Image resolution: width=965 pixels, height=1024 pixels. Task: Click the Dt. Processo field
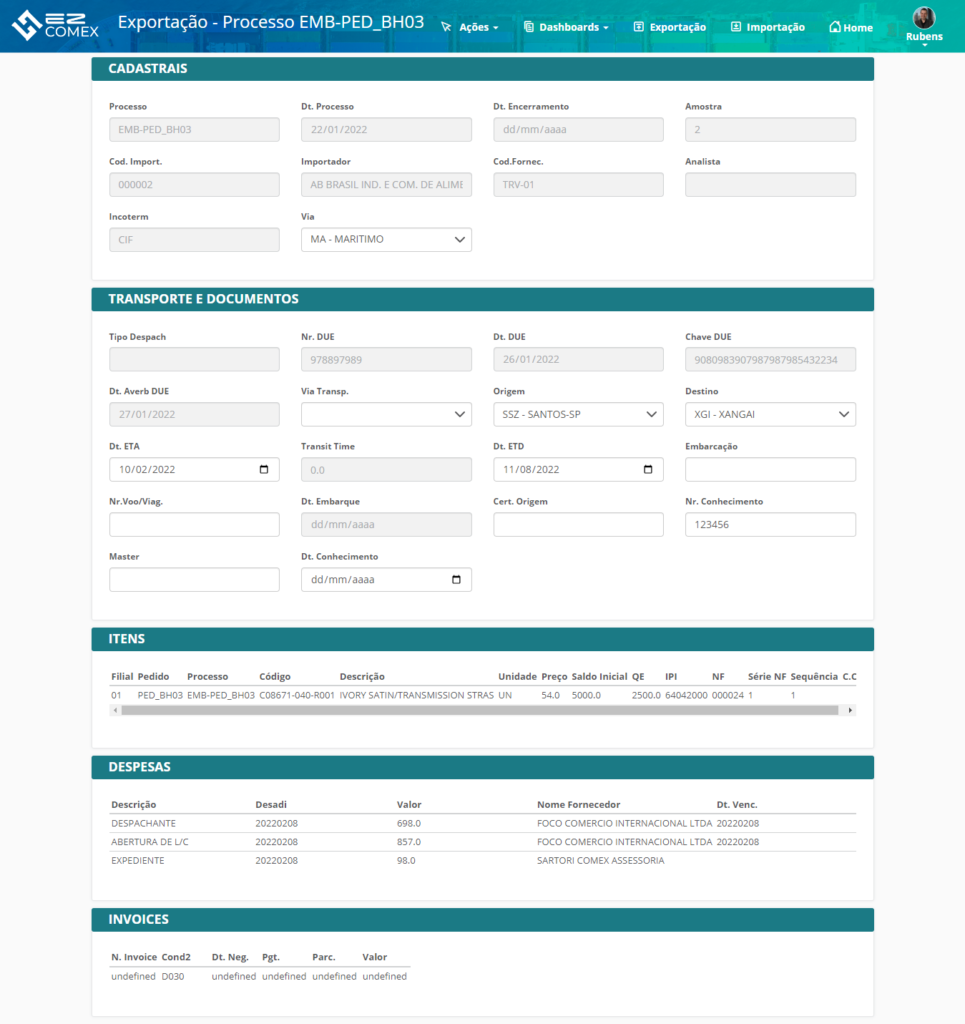click(x=387, y=130)
